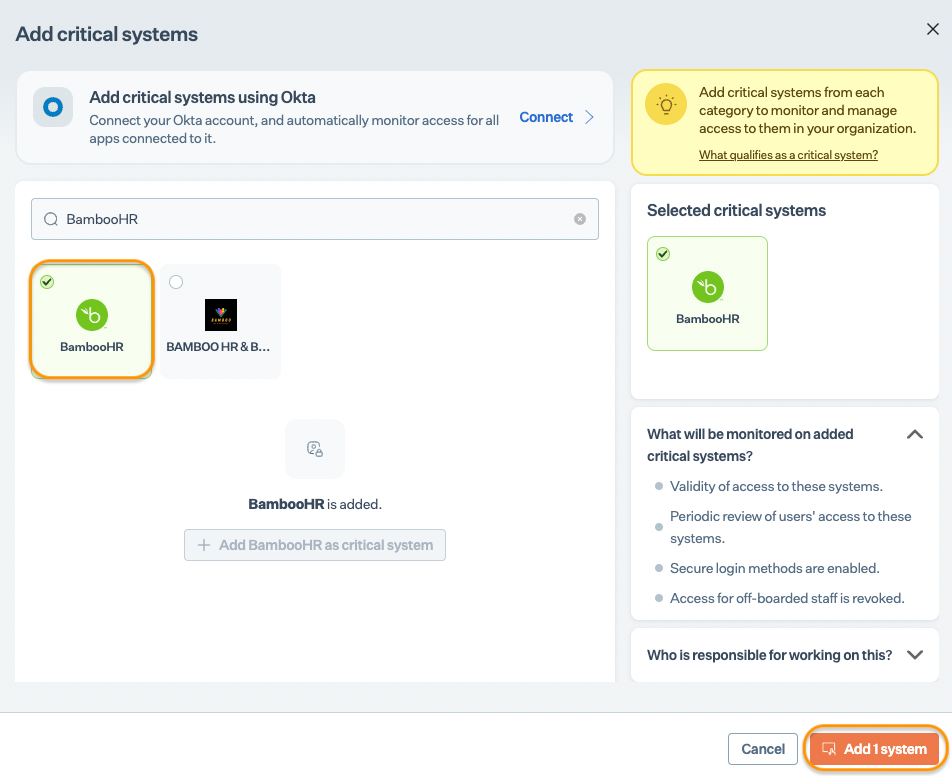The height and width of the screenshot is (776, 952).
Task: Click the BAMBOO HR & B... logo thumbnail
Action: (221, 315)
